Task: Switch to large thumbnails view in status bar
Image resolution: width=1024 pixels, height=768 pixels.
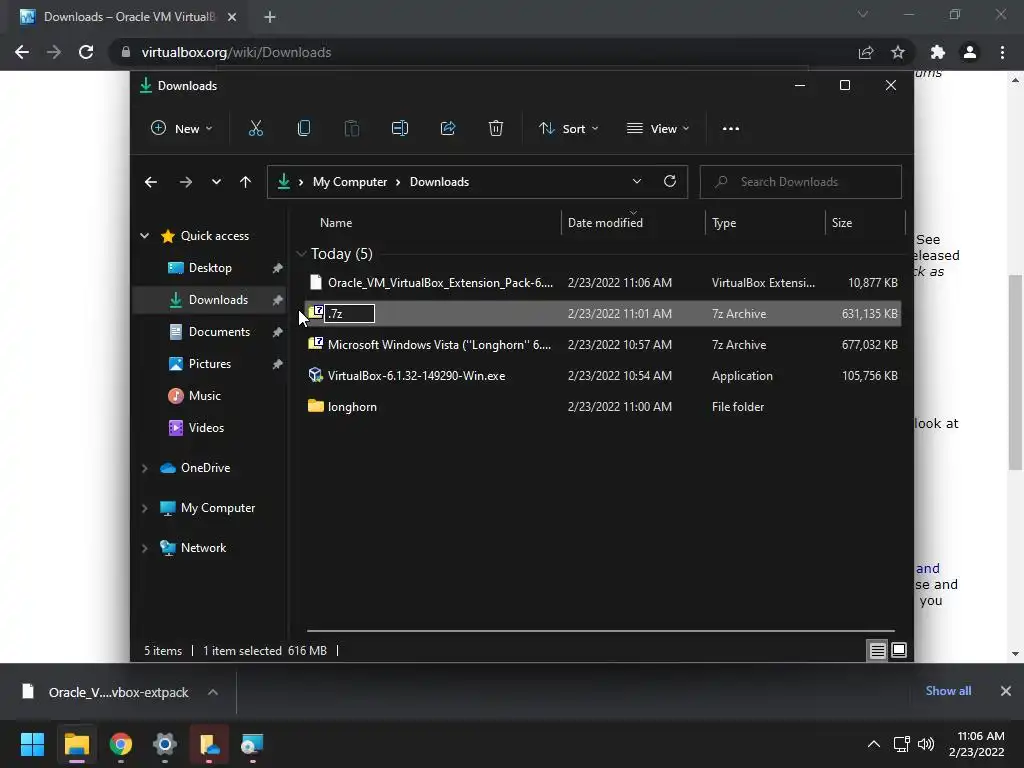Action: [899, 650]
